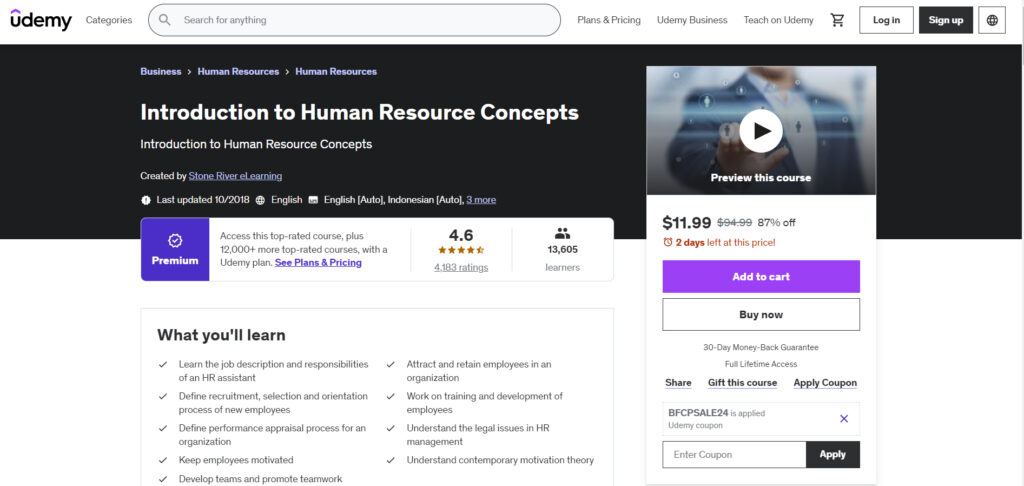Viewport: 1024px width, 486px height.
Task: Click the globe icon beside English
Action: [x=260, y=200]
